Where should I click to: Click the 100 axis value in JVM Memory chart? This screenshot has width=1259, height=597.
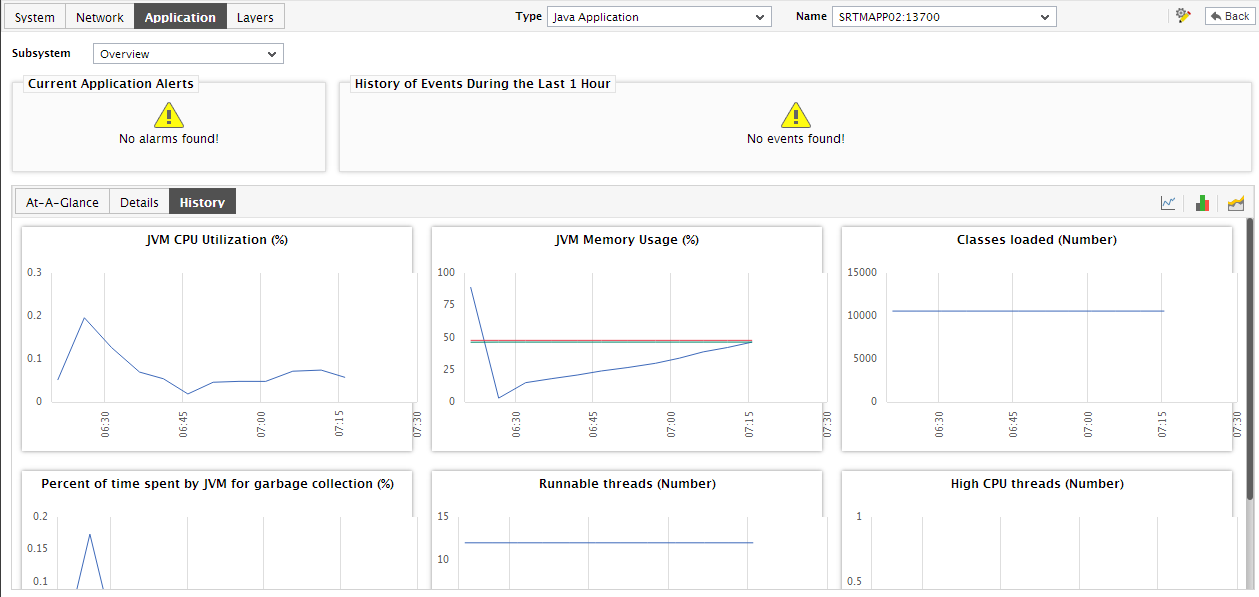pyautogui.click(x=446, y=272)
